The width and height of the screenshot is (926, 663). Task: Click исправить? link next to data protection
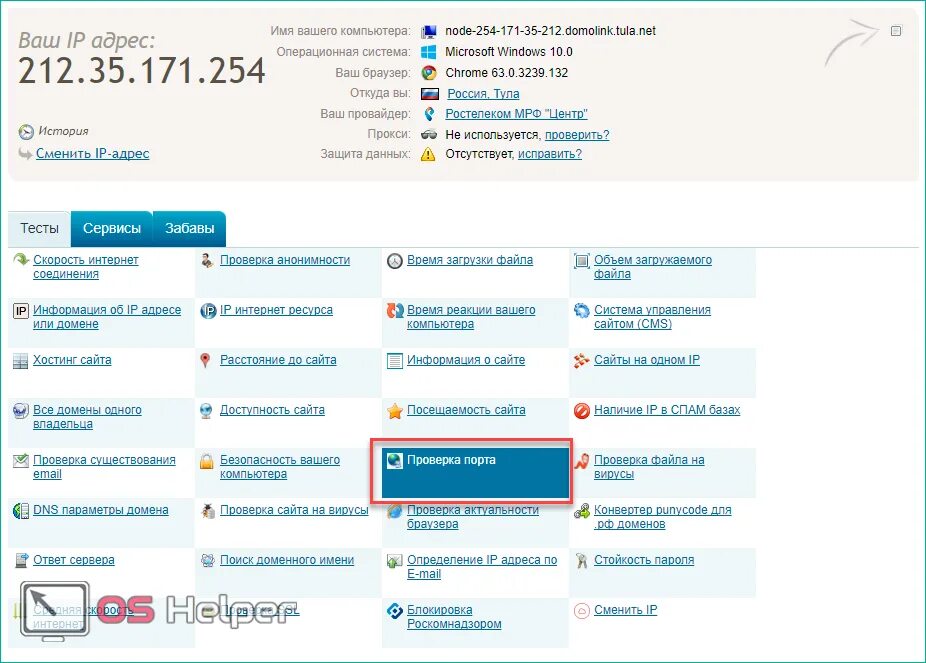[x=550, y=153]
